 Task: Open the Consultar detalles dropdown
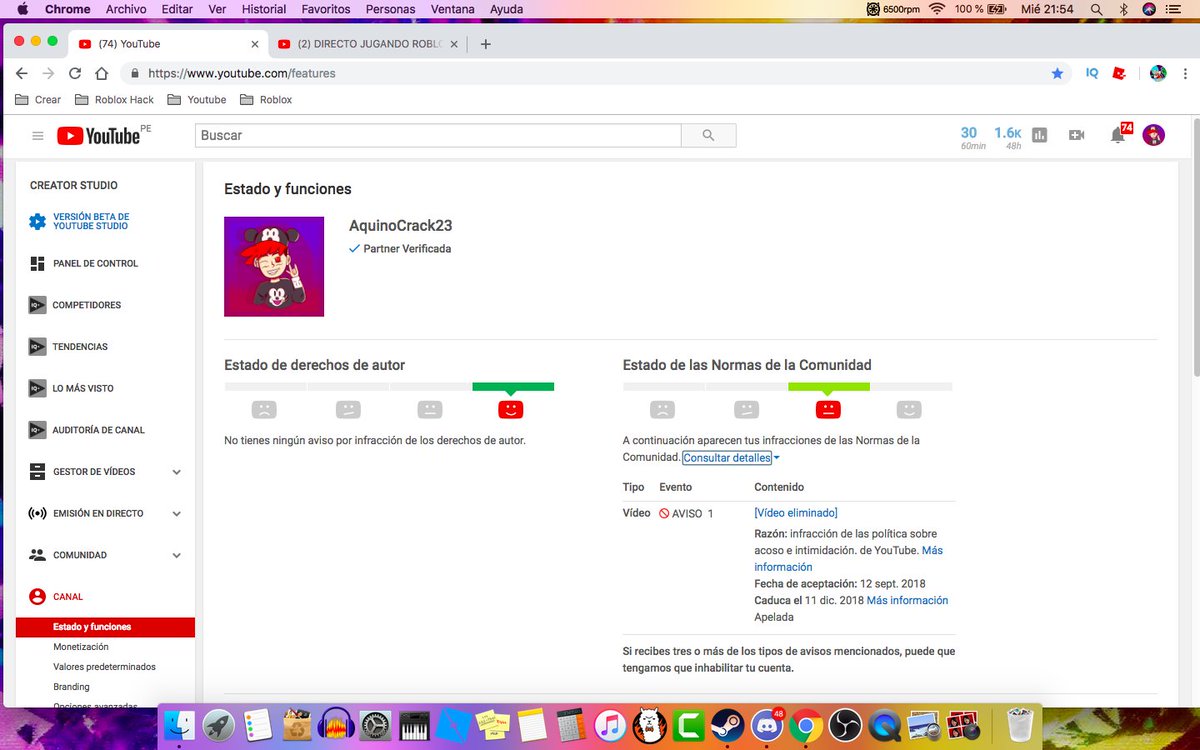pyautogui.click(x=731, y=458)
